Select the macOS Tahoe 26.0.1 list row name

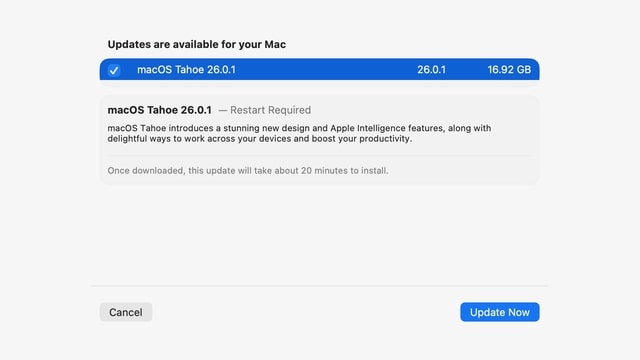click(x=186, y=70)
